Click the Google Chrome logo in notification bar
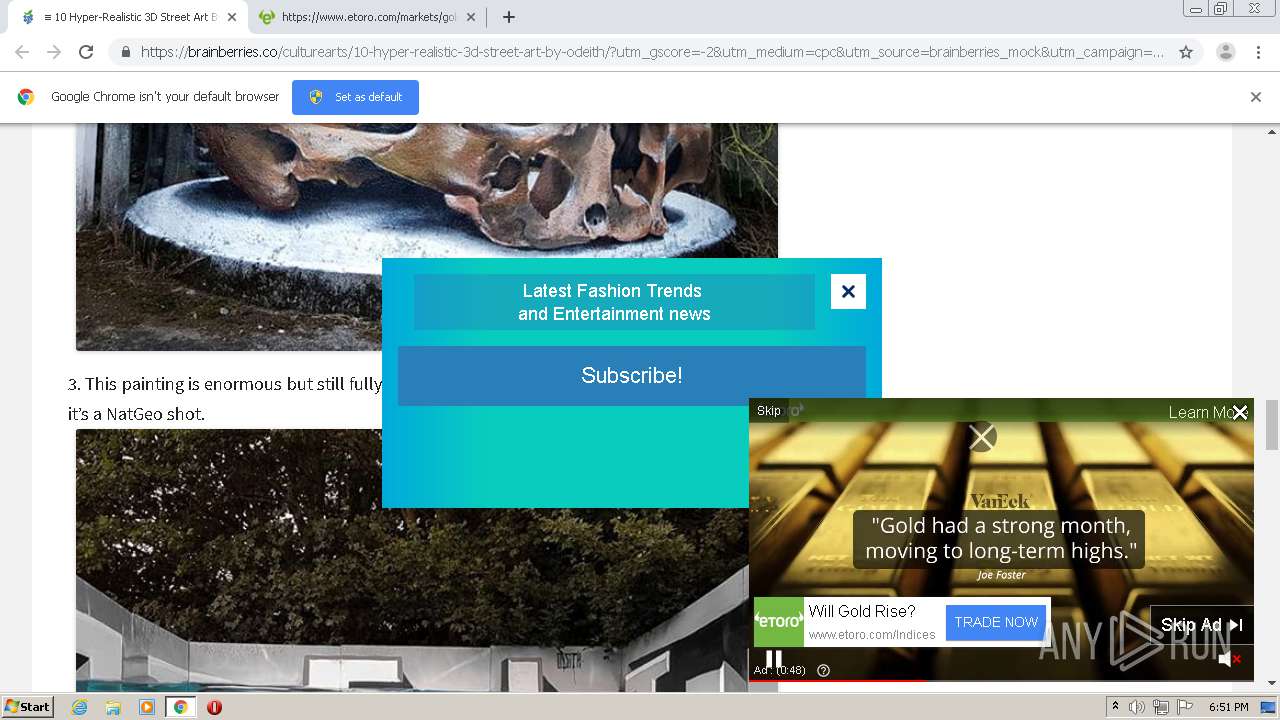 tap(26, 97)
